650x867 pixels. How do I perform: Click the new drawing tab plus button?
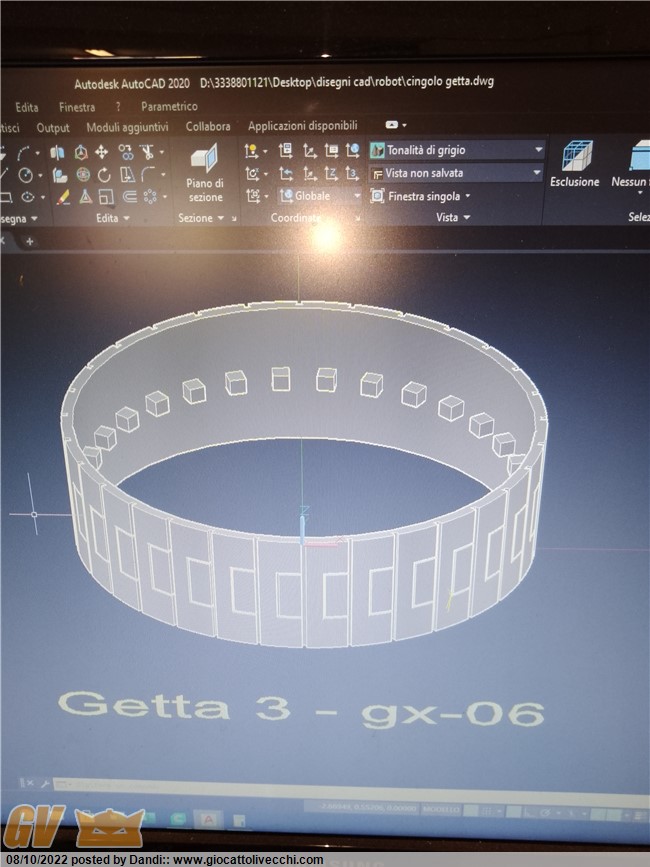point(29,241)
